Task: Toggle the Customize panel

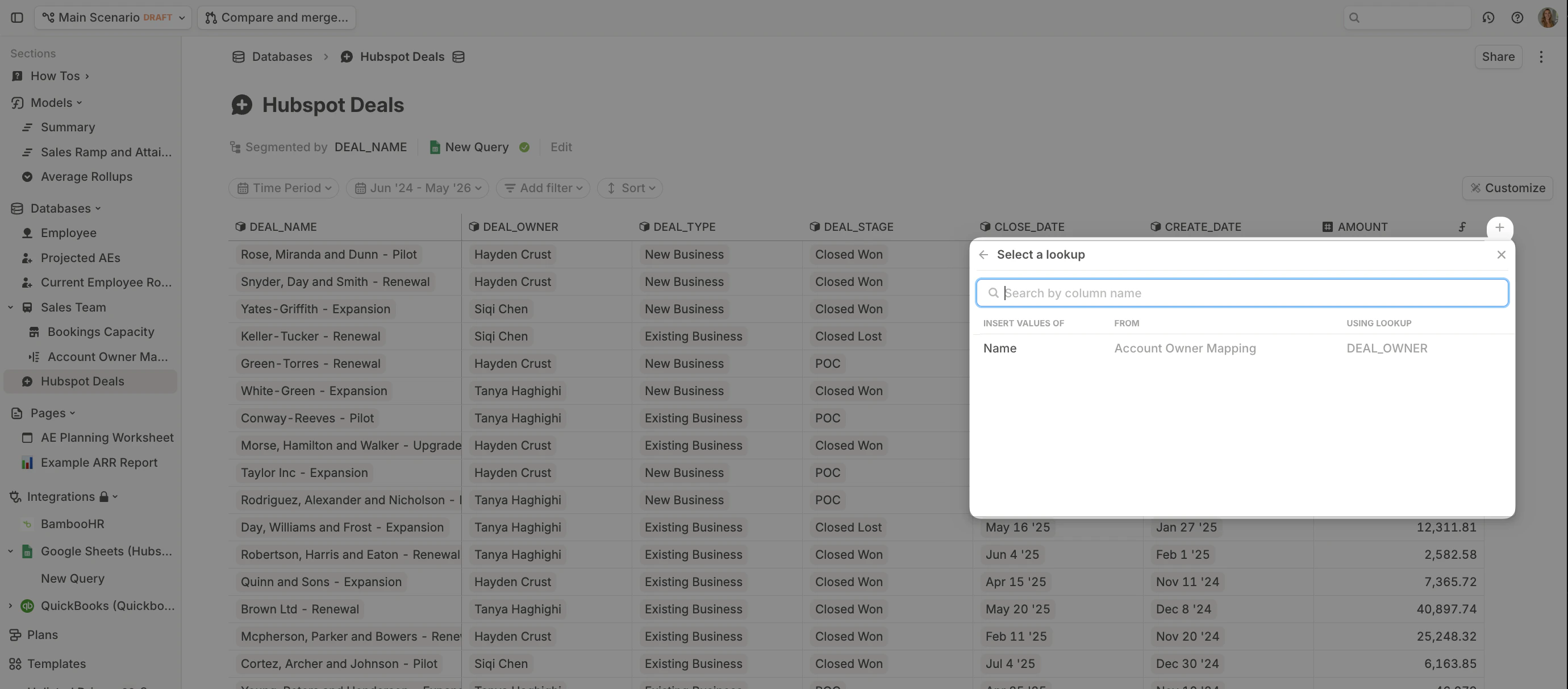Action: click(1508, 188)
